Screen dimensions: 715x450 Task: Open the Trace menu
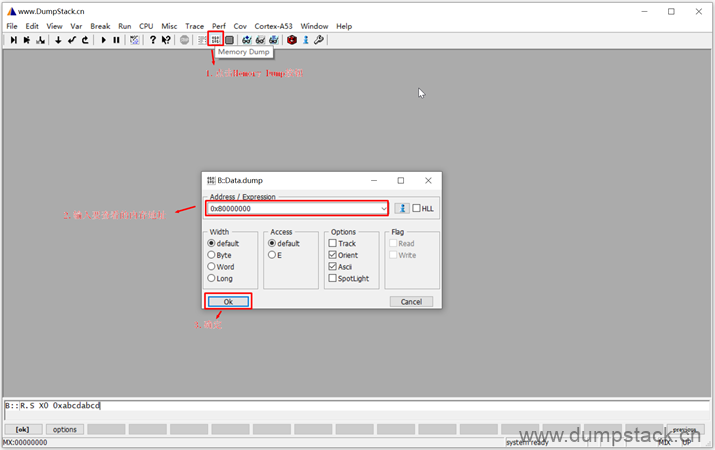point(194,26)
